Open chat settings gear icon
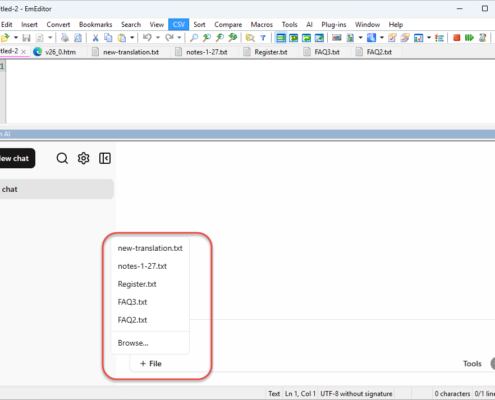 83,158
